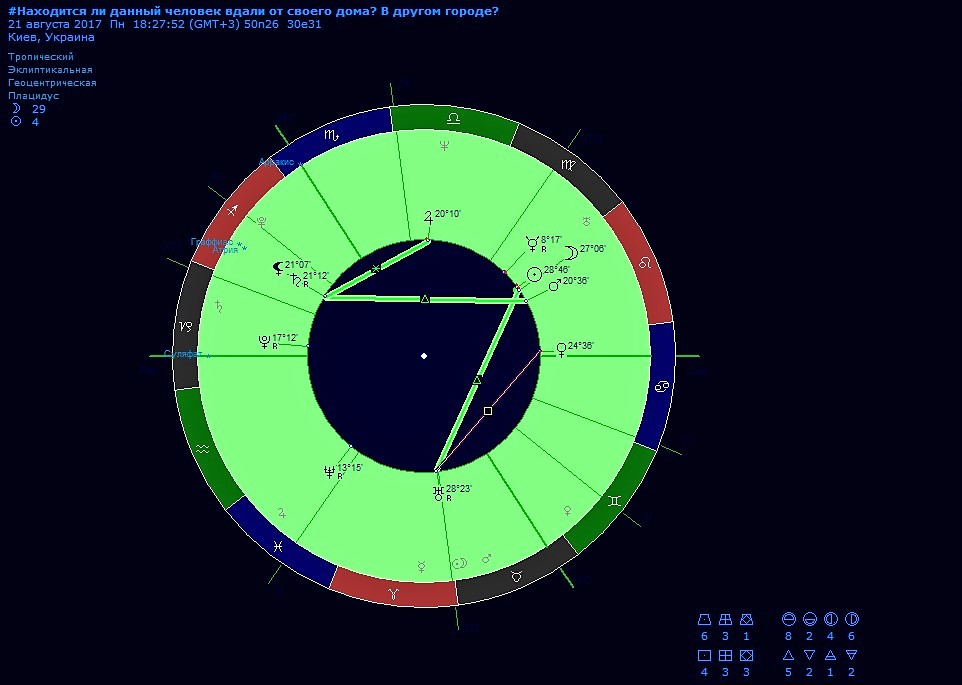The height and width of the screenshot is (685, 962).
Task: Click the small Venus ruler glyph near Gemini
Action: click(568, 511)
